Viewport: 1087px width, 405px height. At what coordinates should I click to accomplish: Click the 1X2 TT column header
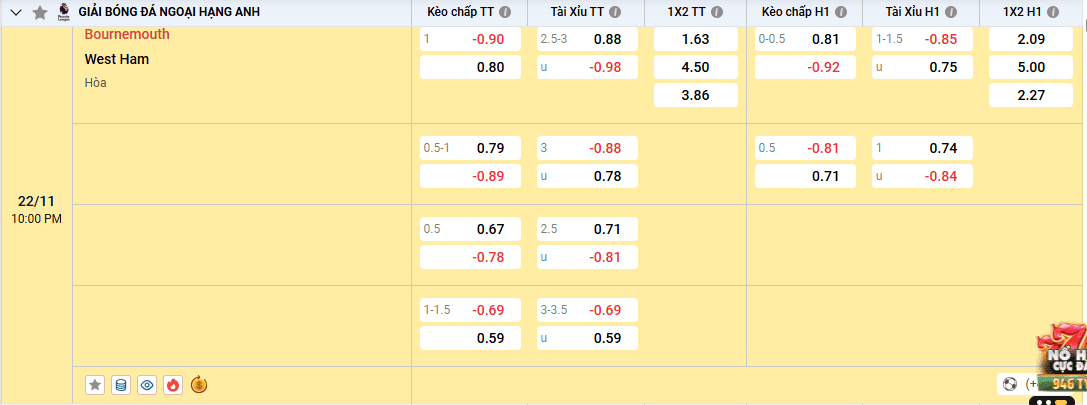[687, 12]
